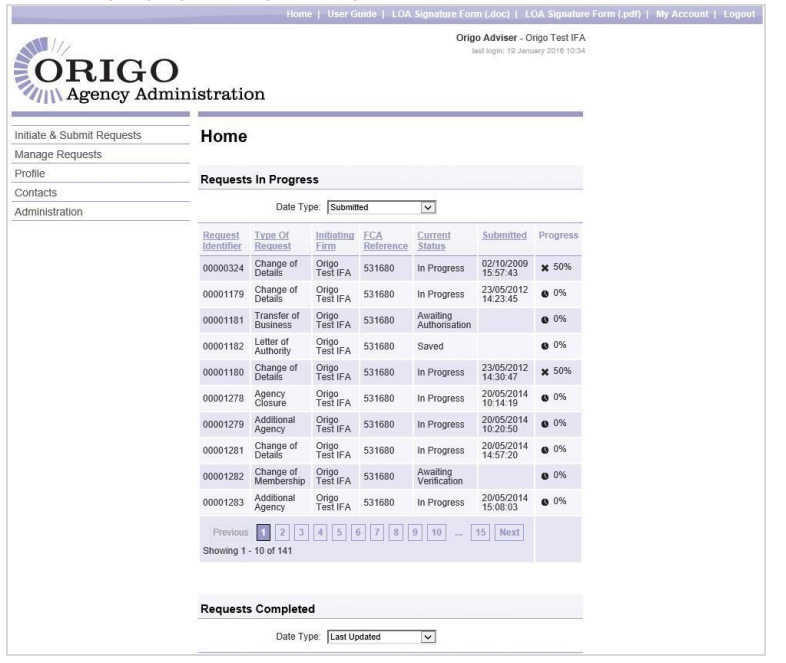Go to pagination page 3

[301, 532]
